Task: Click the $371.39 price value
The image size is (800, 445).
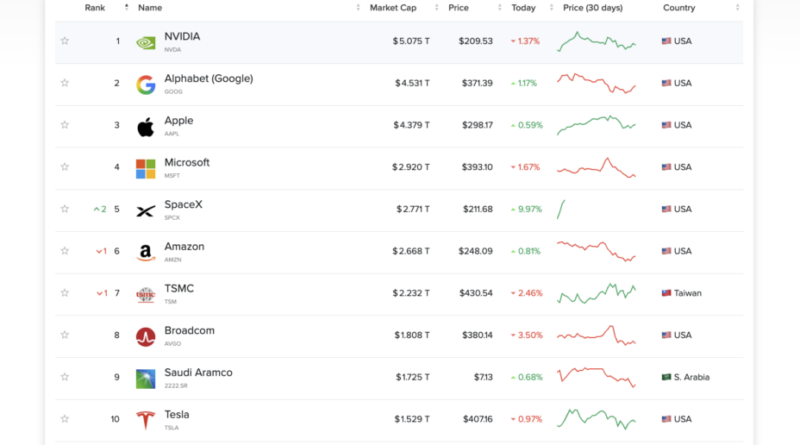Action: (x=477, y=83)
